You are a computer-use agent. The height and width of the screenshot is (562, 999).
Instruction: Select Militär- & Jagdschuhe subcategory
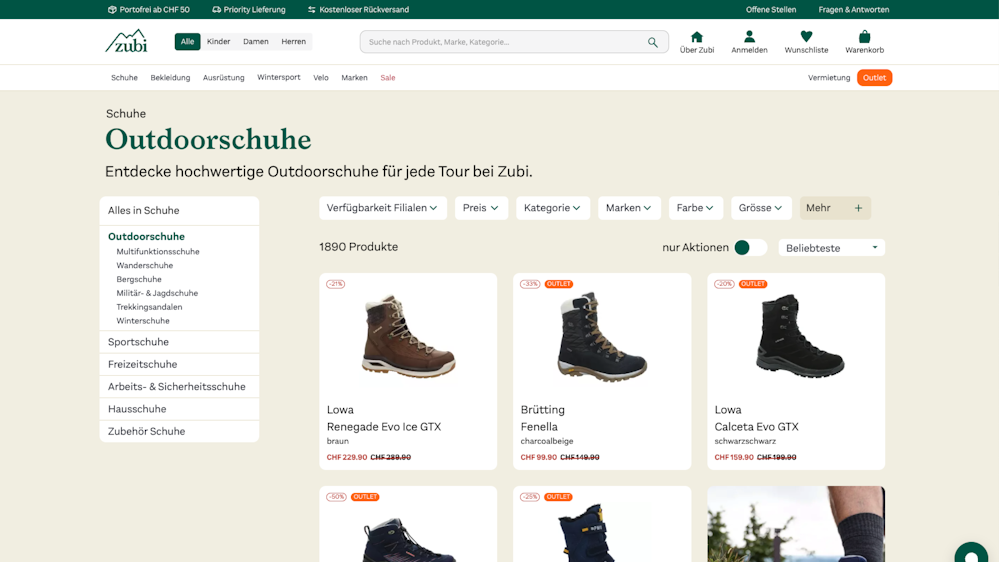click(x=157, y=293)
